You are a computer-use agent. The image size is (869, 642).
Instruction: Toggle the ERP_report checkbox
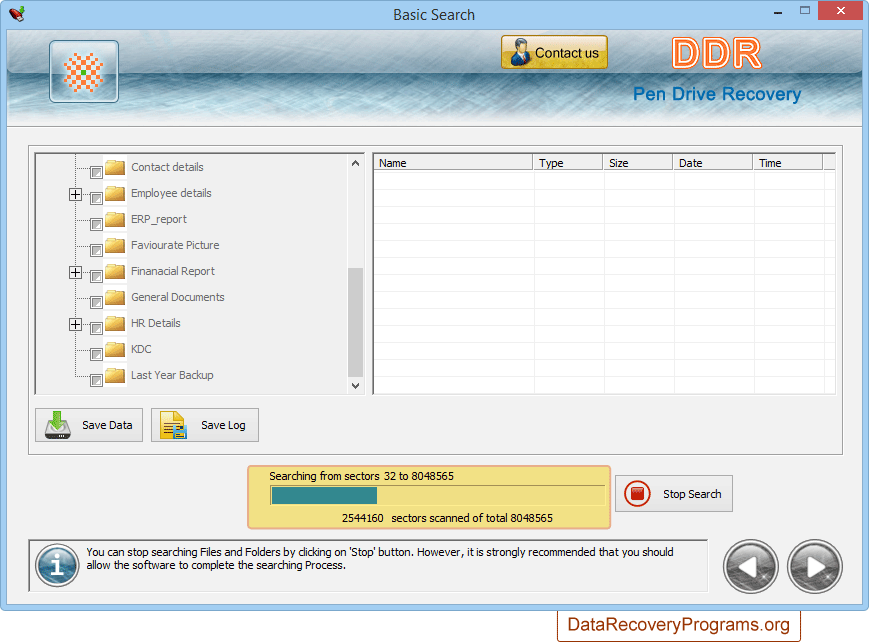pyautogui.click(x=96, y=224)
